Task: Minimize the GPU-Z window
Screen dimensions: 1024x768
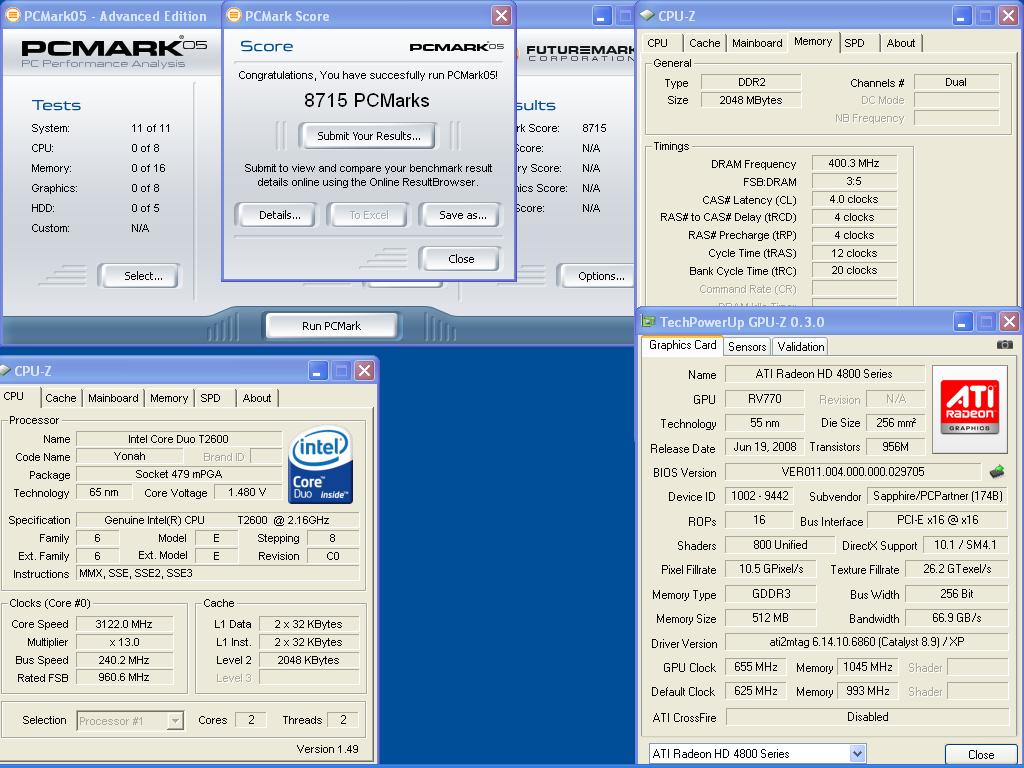Action: (x=963, y=322)
